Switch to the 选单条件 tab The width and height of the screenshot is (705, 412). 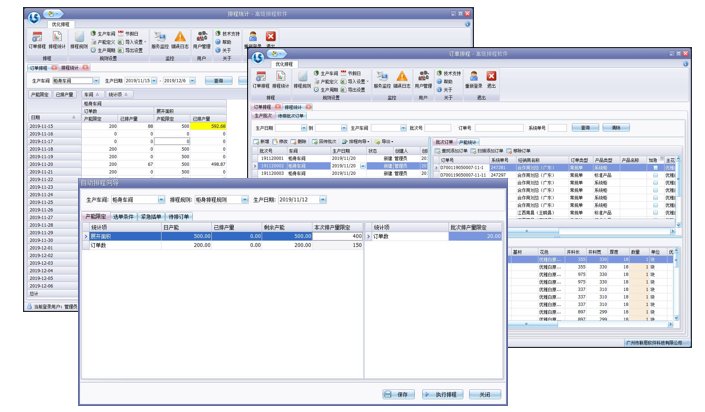tap(124, 216)
